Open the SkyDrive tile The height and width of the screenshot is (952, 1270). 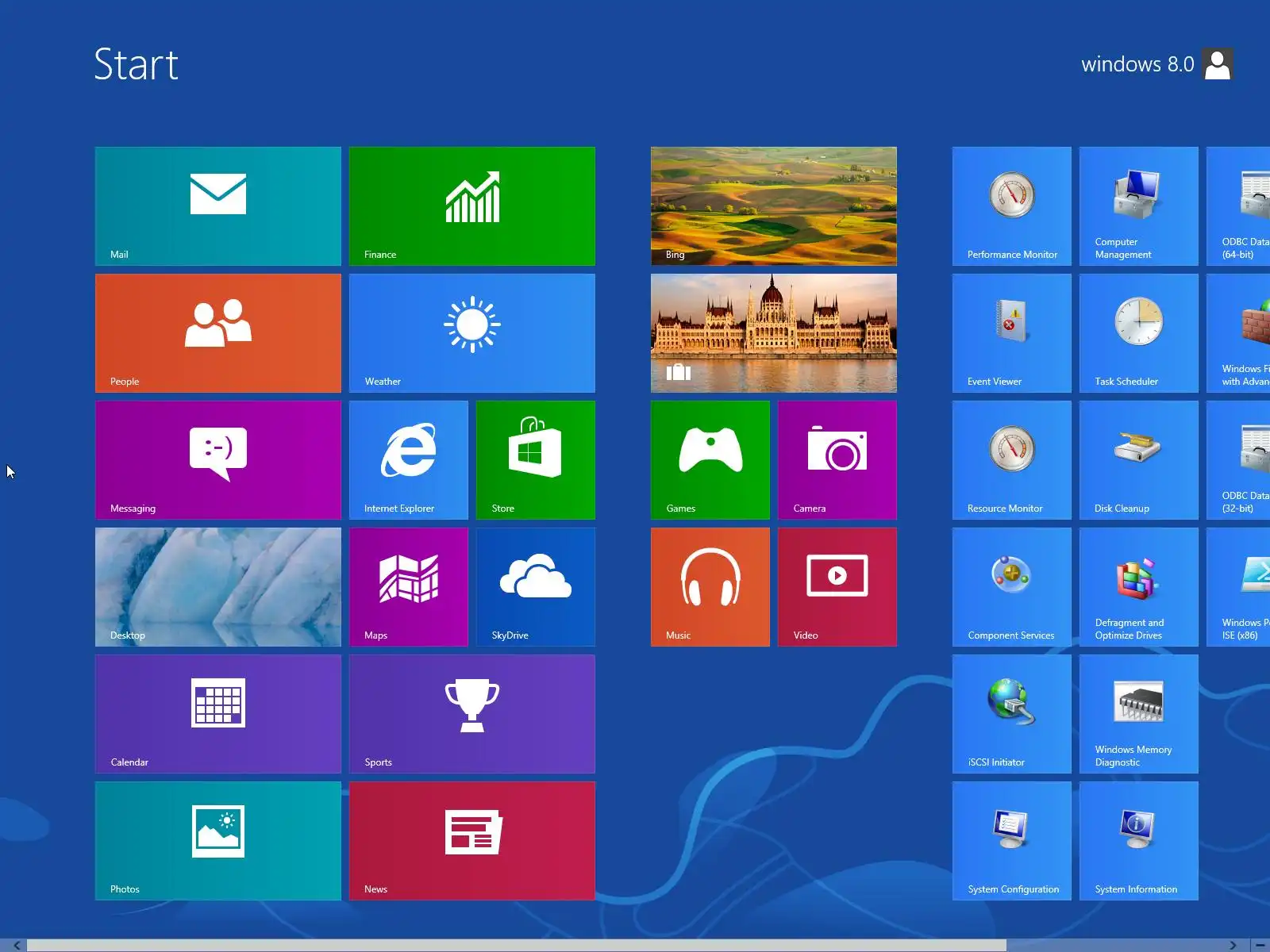[536, 587]
